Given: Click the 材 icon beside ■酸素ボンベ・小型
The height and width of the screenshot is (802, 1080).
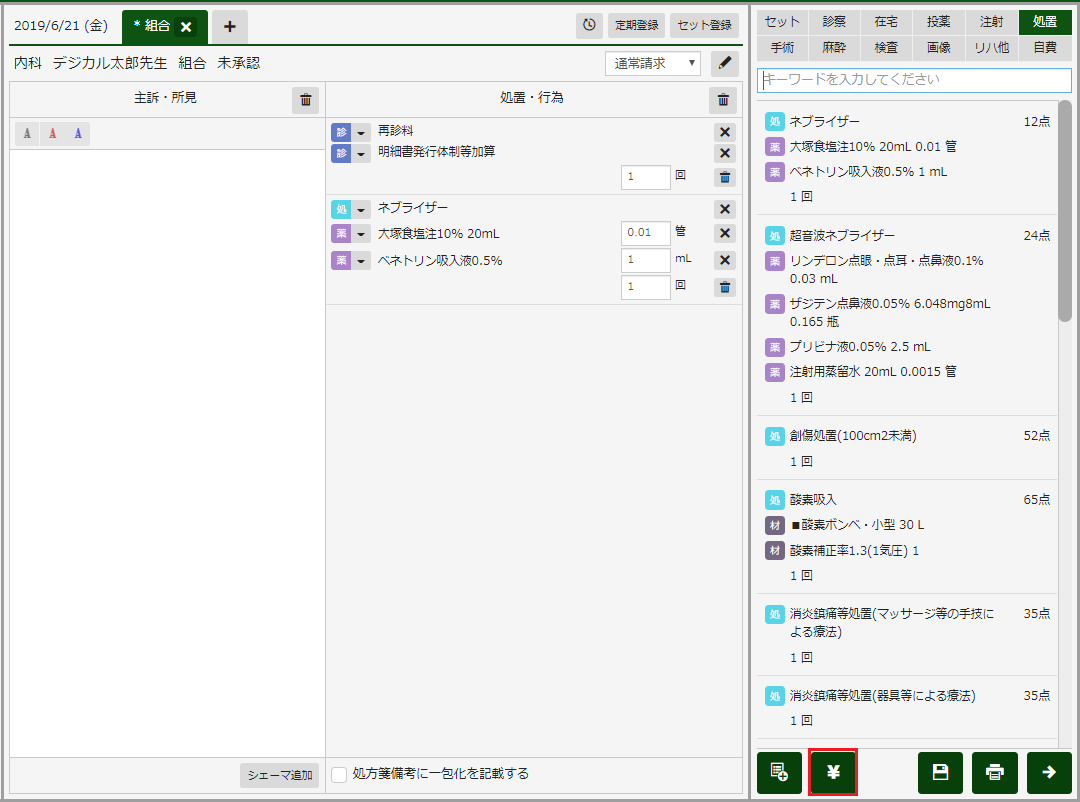Looking at the screenshot, I should point(775,525).
